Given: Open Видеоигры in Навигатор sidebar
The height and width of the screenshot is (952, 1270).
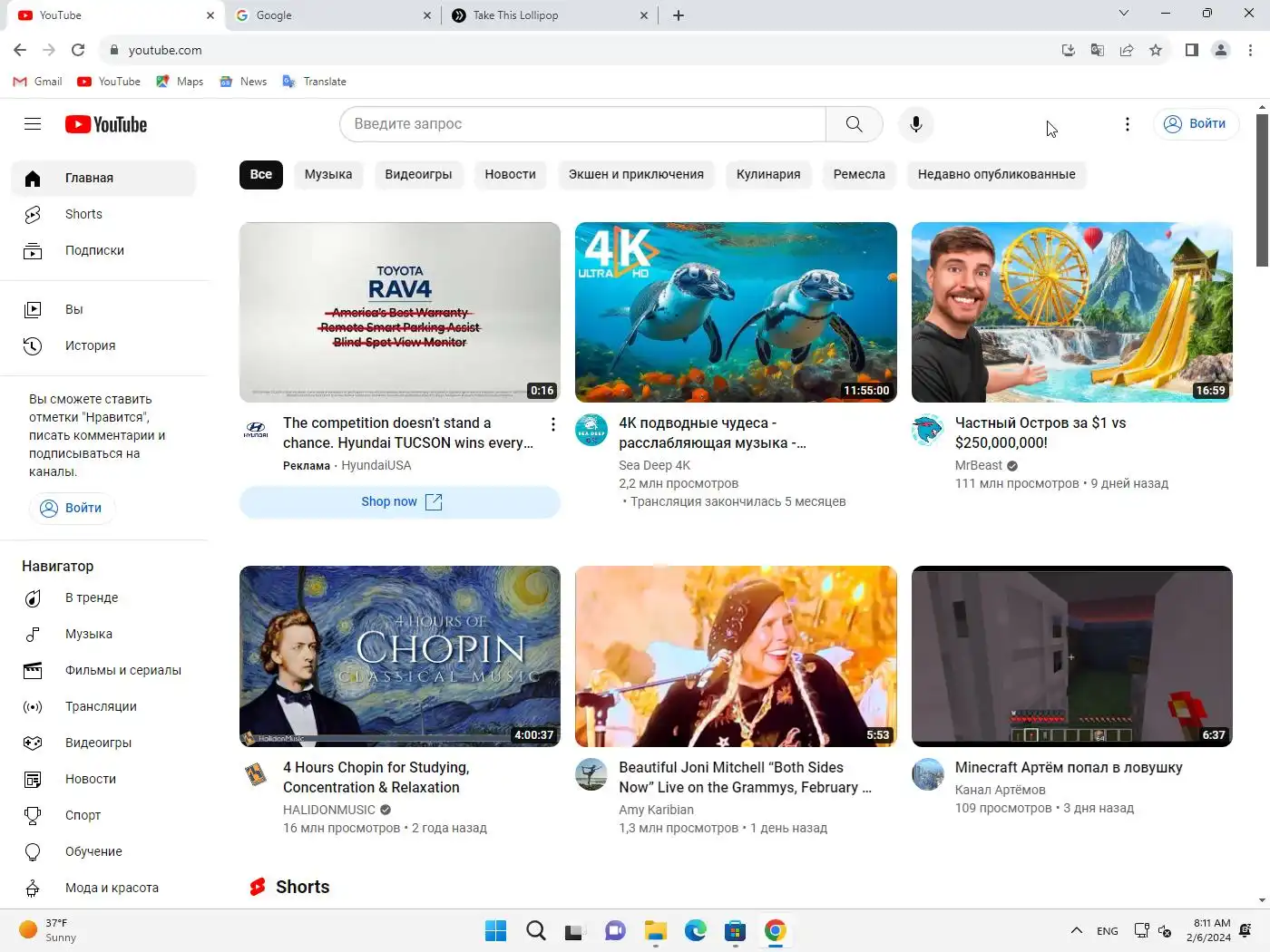Looking at the screenshot, I should coord(103,743).
